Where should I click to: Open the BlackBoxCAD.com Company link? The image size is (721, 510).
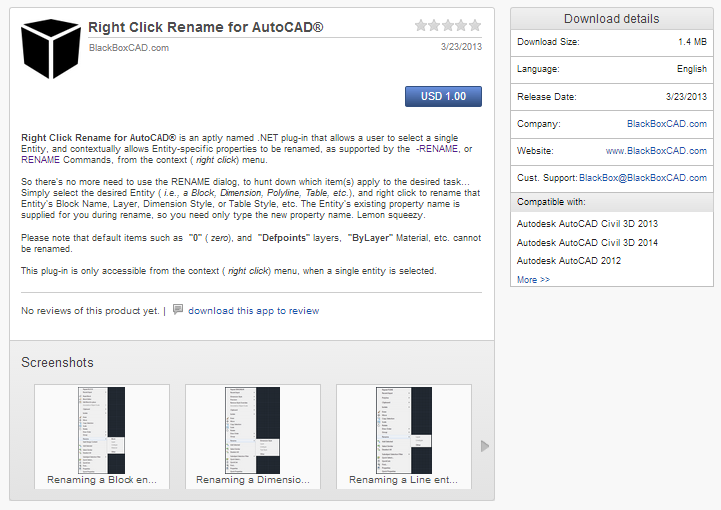pos(667,124)
